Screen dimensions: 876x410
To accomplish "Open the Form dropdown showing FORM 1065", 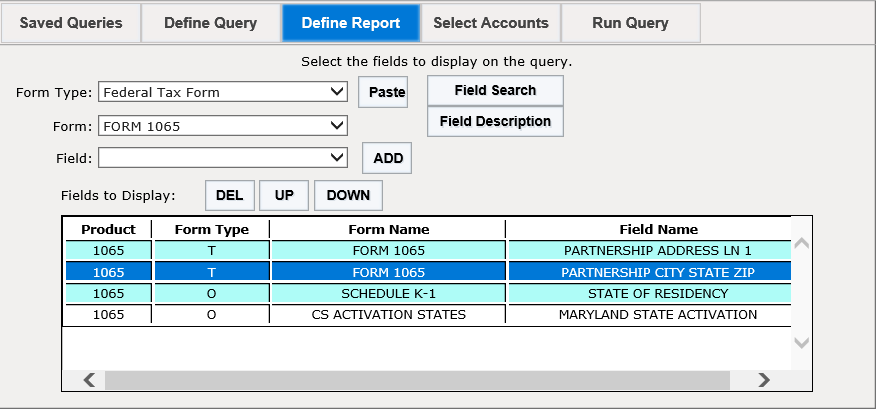I will pos(223,126).
